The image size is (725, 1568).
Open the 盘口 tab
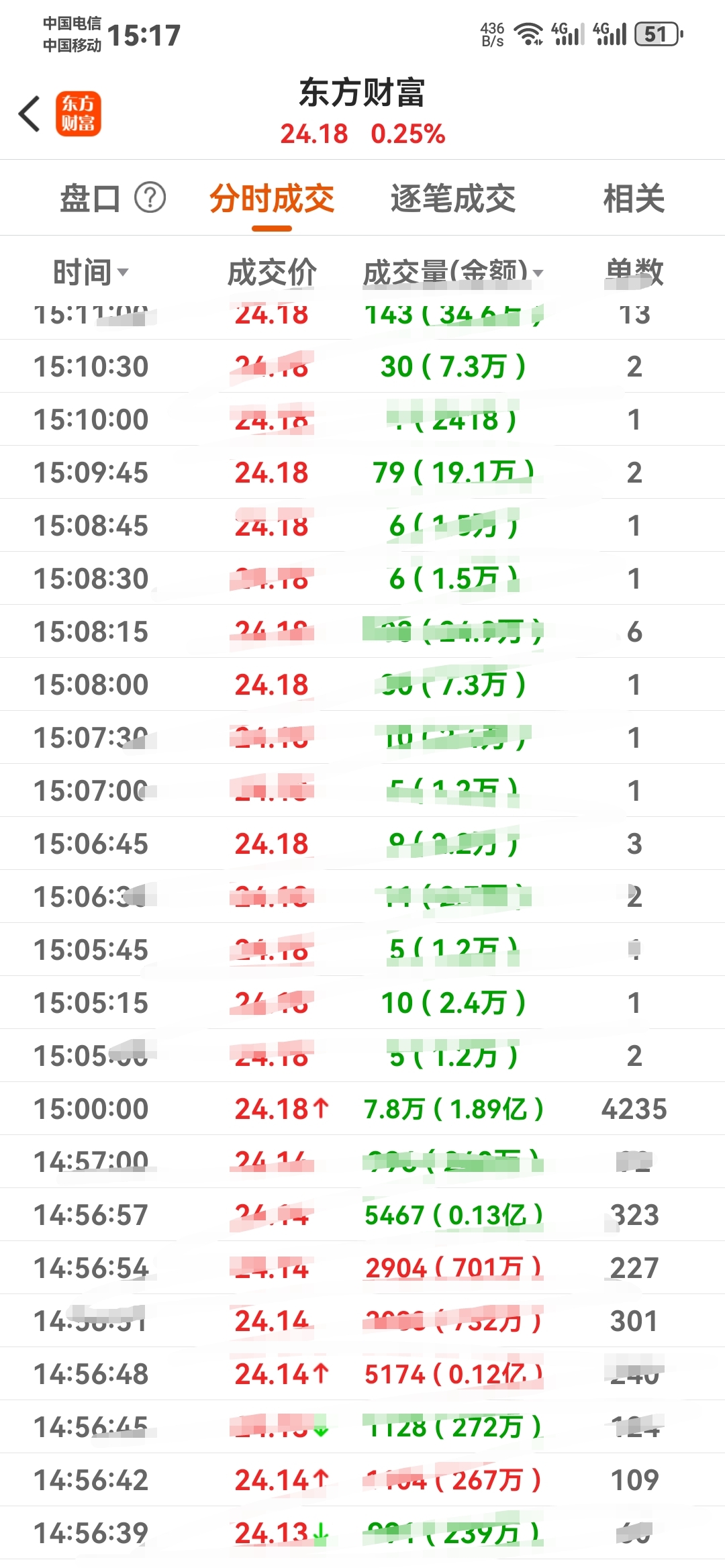tap(91, 198)
